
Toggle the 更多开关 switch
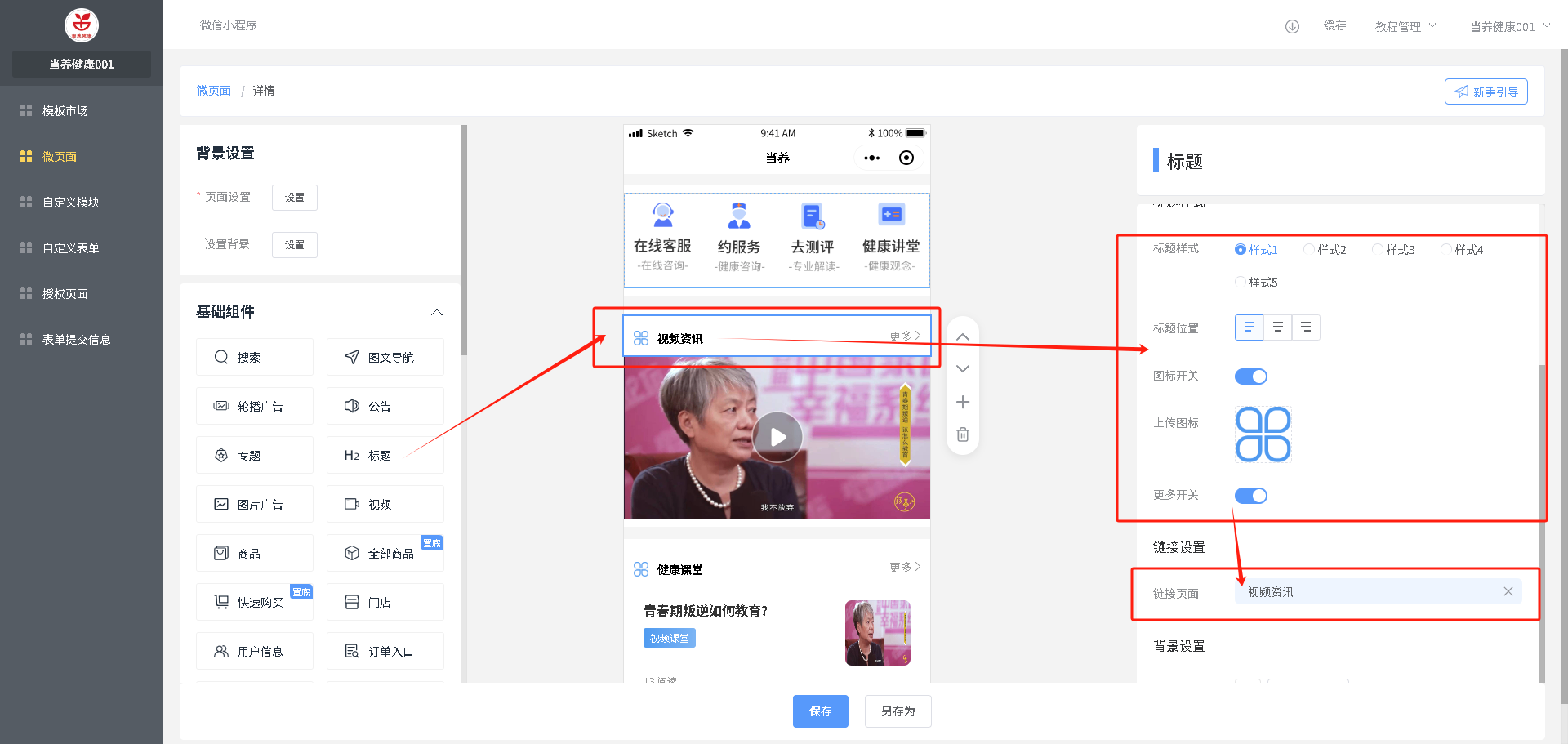click(x=1250, y=496)
